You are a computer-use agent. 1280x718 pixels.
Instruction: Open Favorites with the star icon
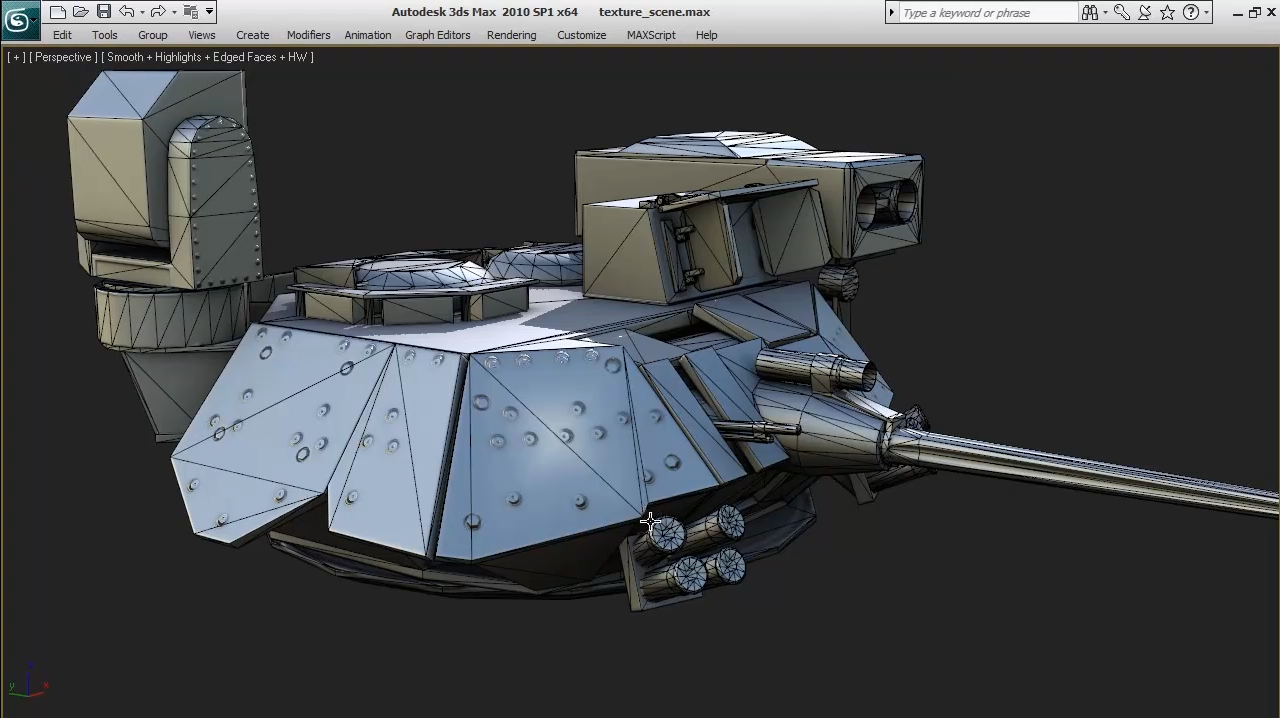click(1167, 12)
